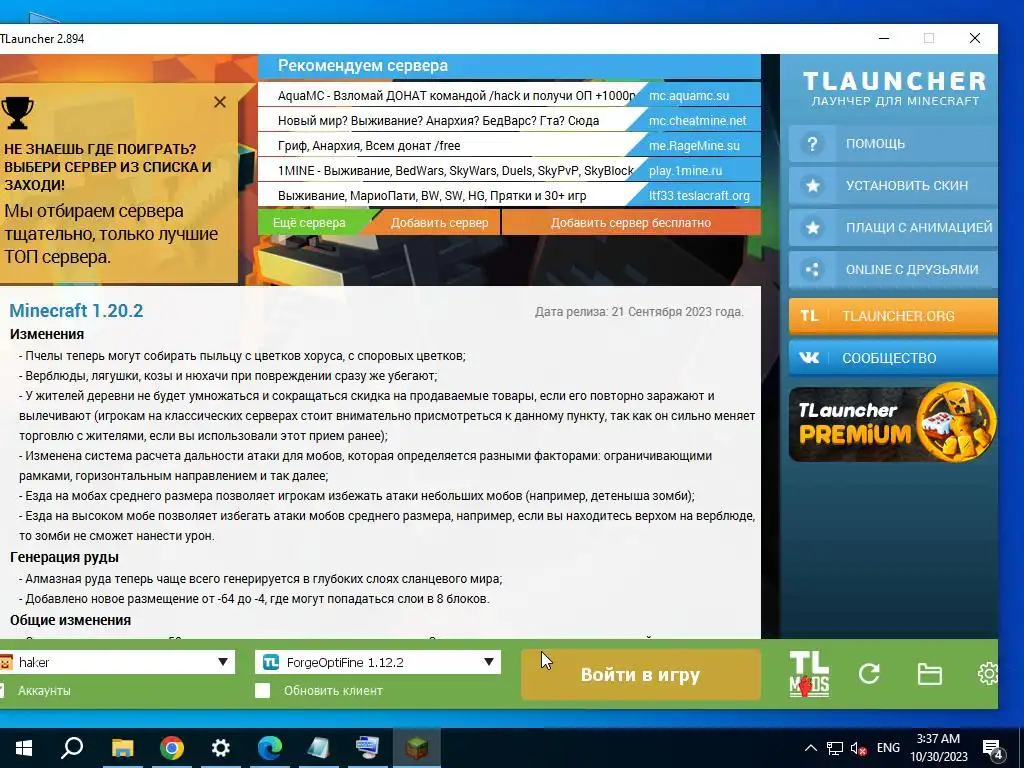Image resolution: width=1024 pixels, height=768 pixels.
Task: Launch Google Chrome from taskbar
Action: [x=172, y=748]
